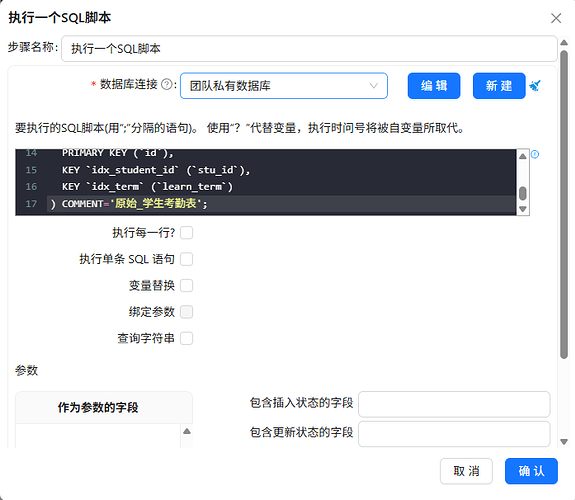The height and width of the screenshot is (500, 575).
Task: Click the SQL editor scrollbar thumb
Action: click(x=523, y=193)
